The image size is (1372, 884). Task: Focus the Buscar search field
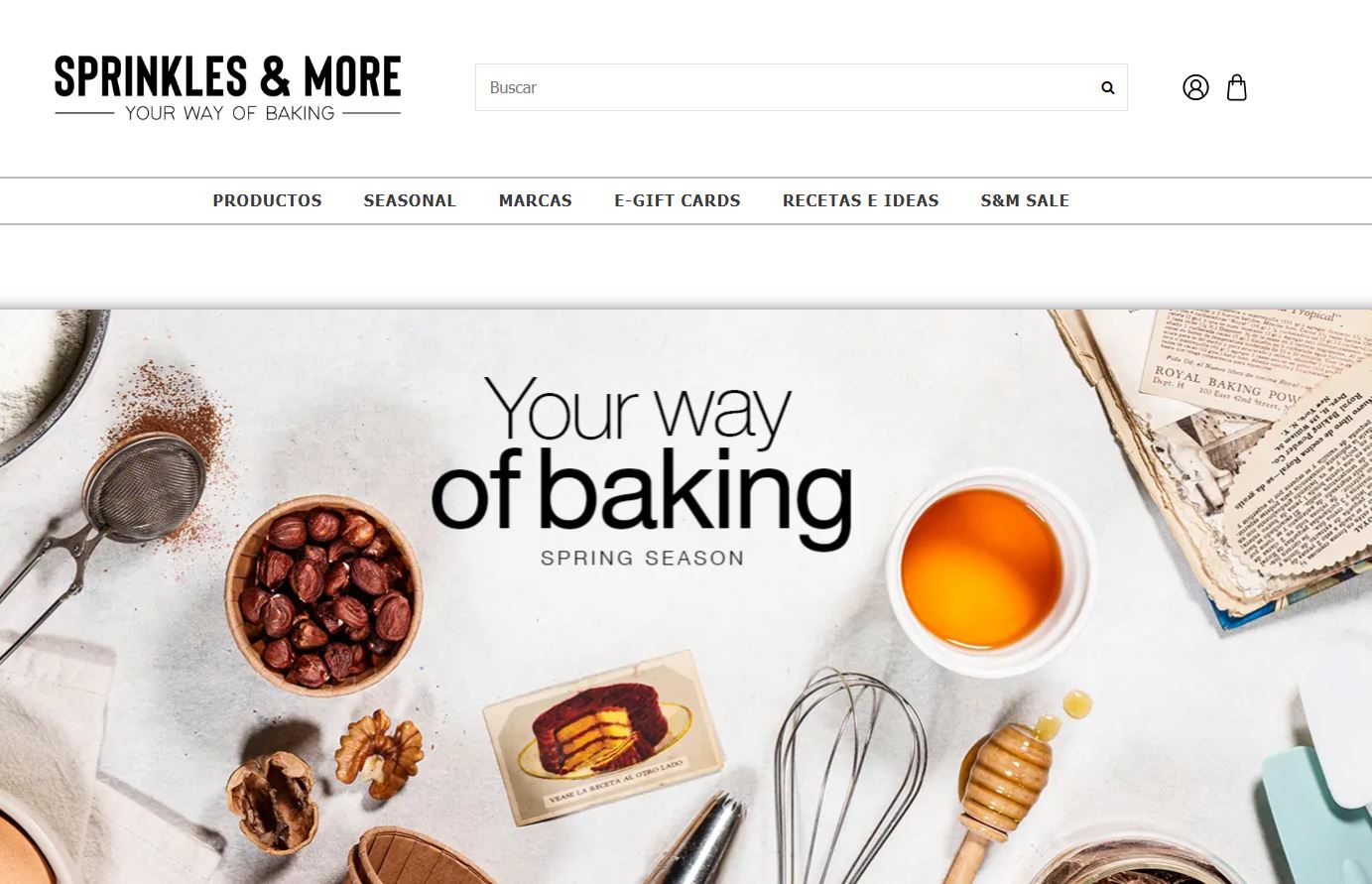coord(801,87)
